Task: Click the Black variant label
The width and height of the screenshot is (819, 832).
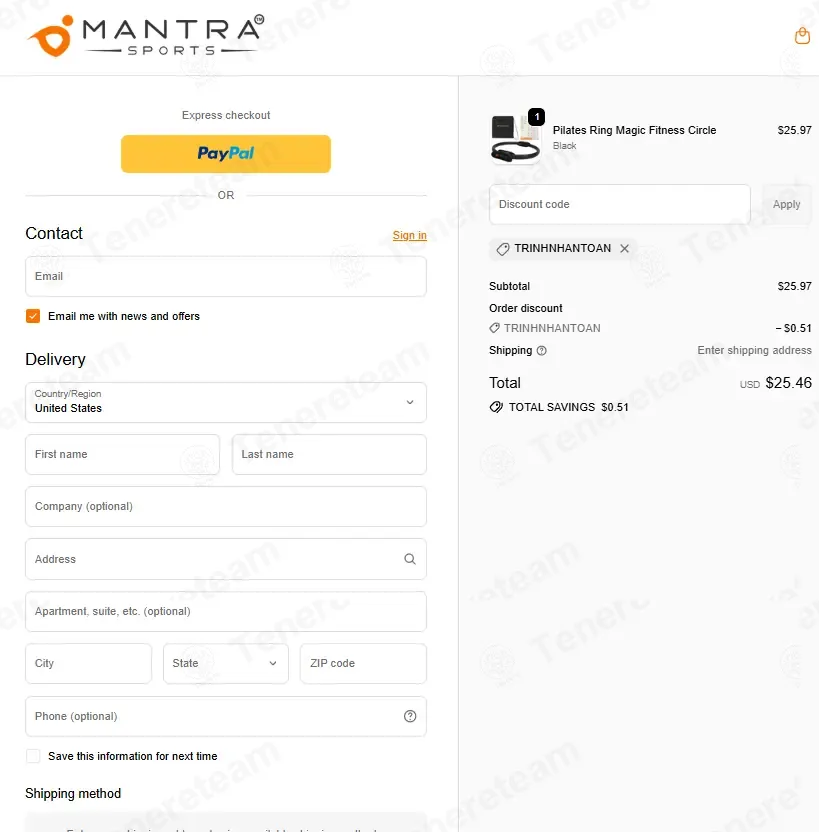Action: 564,145
